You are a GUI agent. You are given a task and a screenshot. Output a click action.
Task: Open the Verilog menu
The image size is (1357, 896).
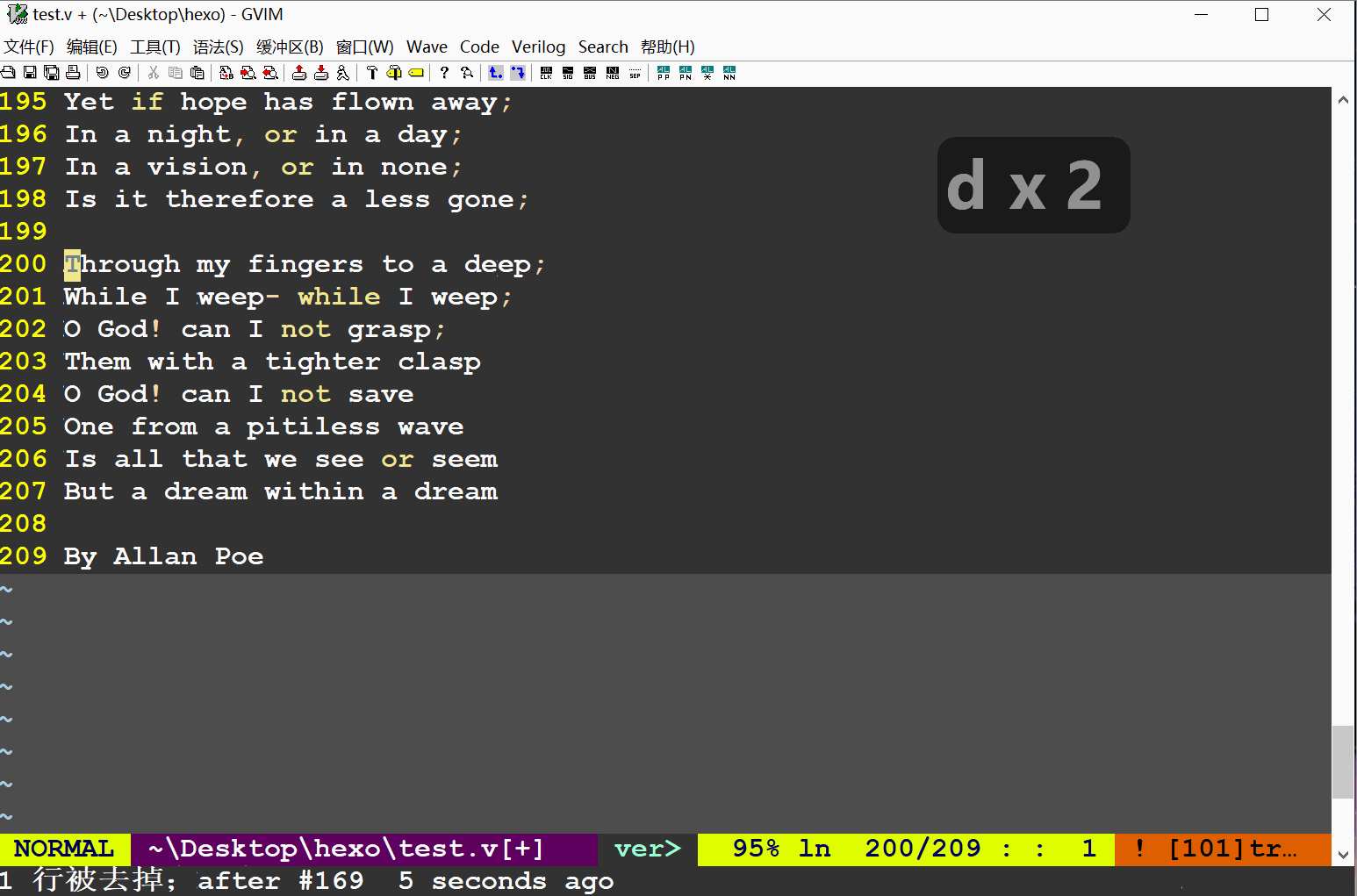pyautogui.click(x=538, y=47)
